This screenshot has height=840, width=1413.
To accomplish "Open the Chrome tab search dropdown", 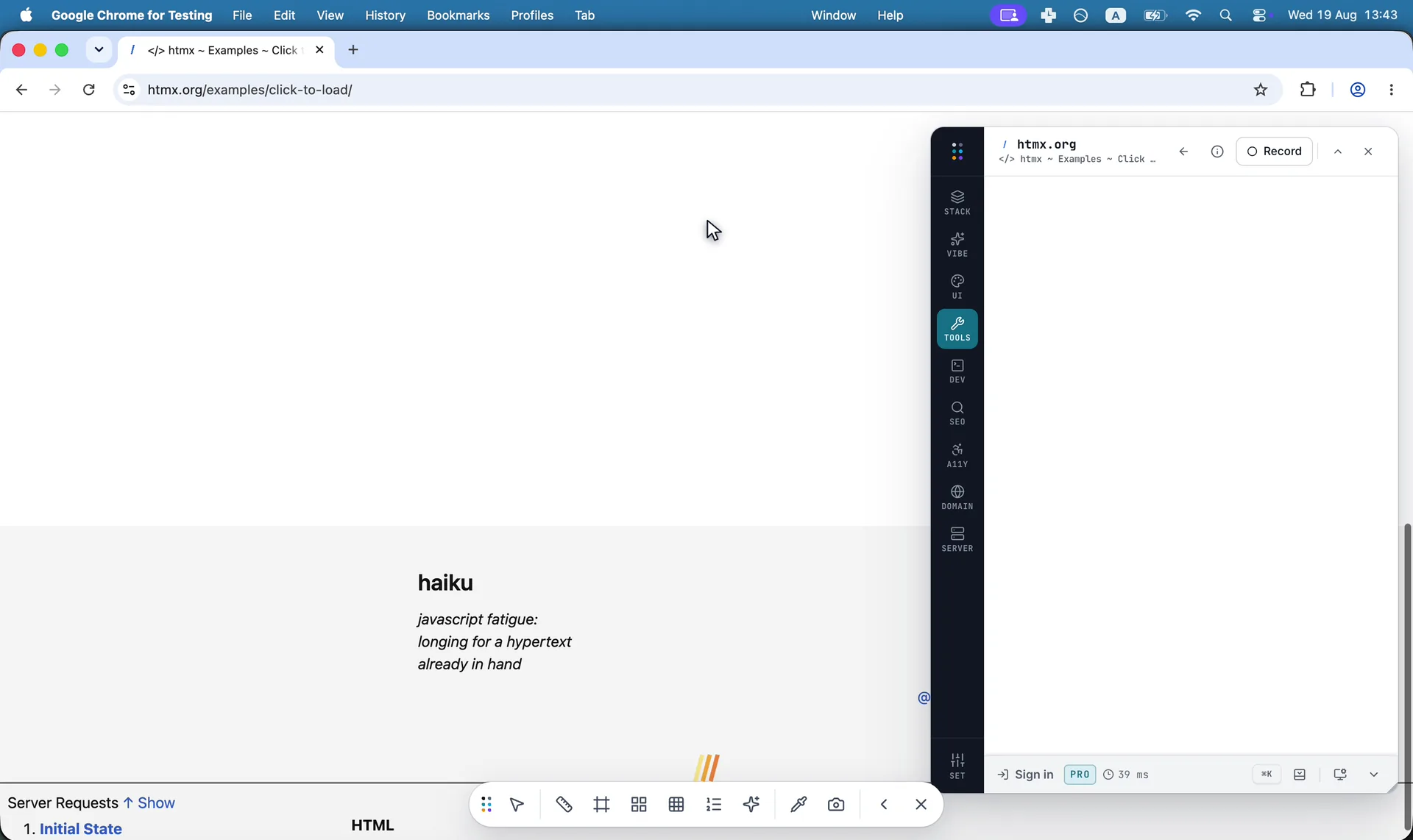I will pyautogui.click(x=99, y=50).
